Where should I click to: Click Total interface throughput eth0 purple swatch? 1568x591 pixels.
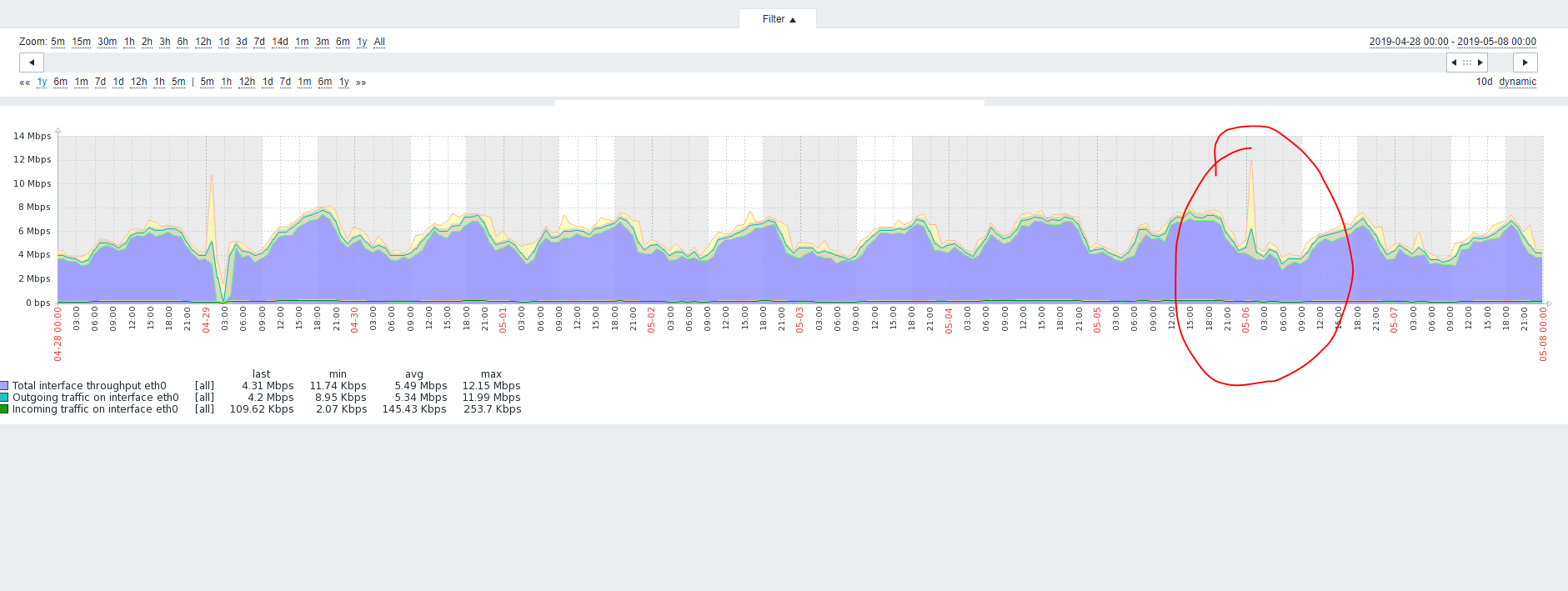tap(4, 386)
